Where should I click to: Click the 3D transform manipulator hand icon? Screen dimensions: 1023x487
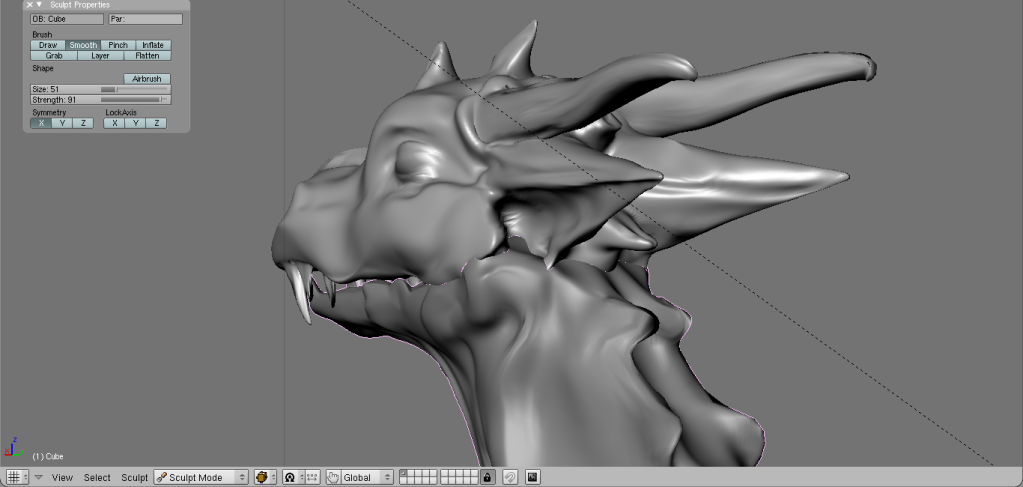click(334, 477)
